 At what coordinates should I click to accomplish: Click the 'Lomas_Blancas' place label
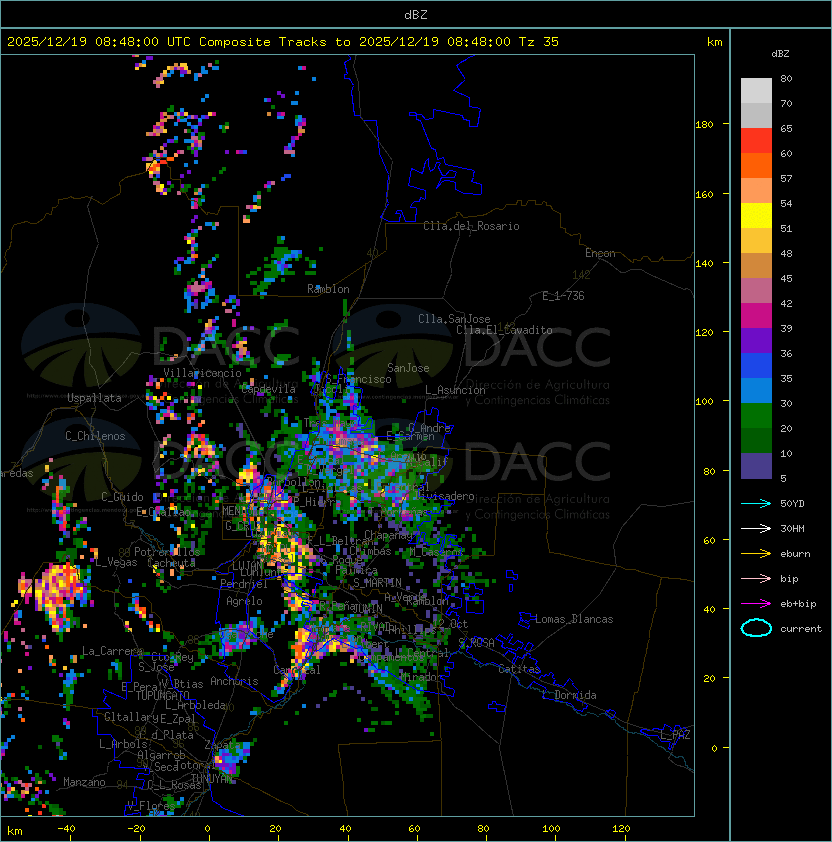pyautogui.click(x=574, y=619)
